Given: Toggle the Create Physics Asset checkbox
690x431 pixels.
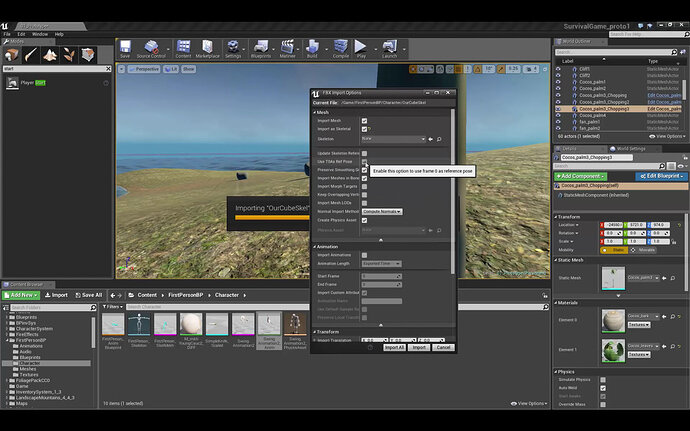Looking at the screenshot, I should (365, 220).
